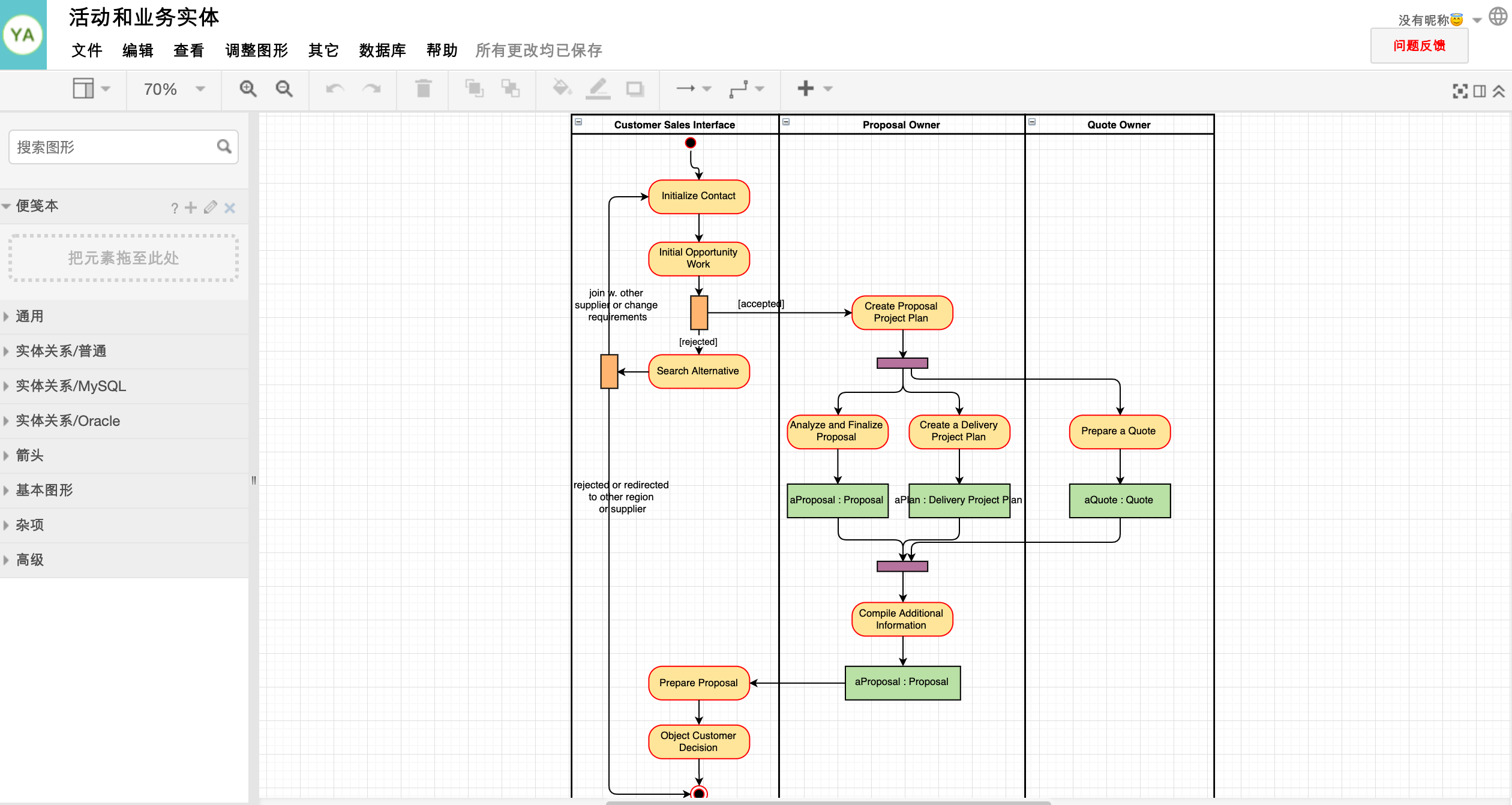This screenshot has height=805, width=1512.
Task: Open the view layout dropdown arrow
Action: [x=106, y=89]
